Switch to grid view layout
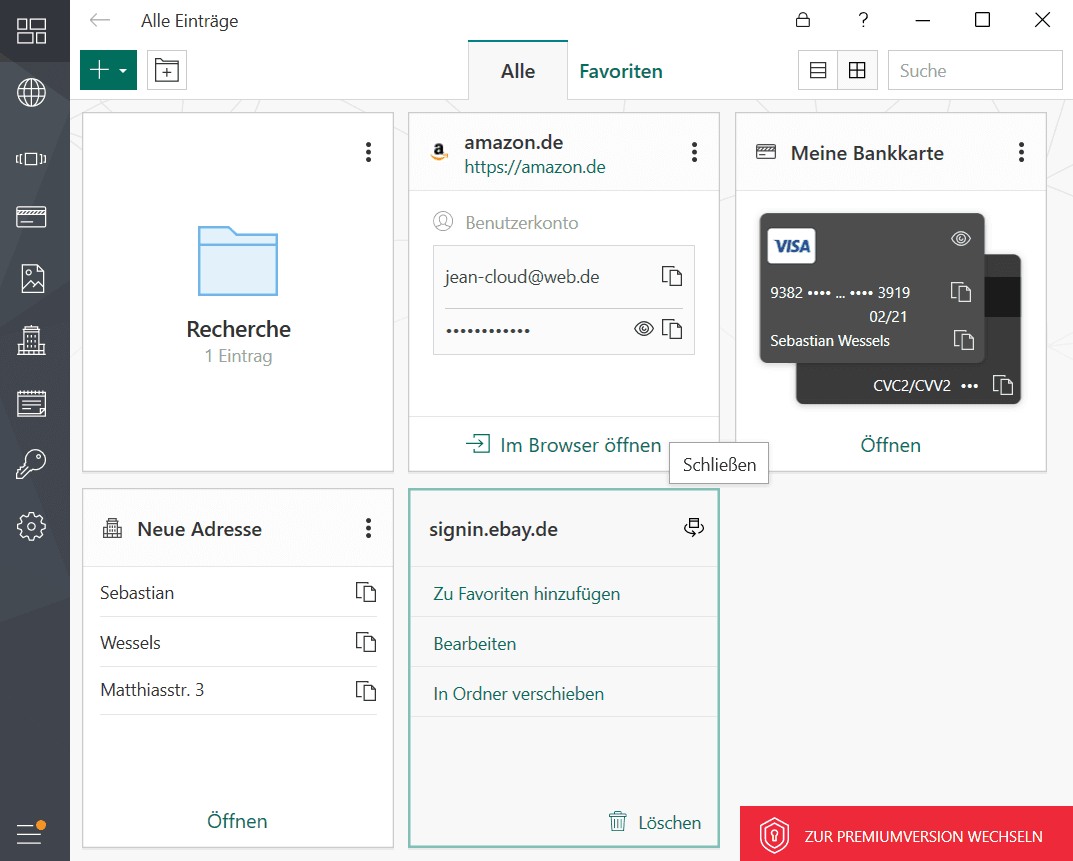 point(857,70)
